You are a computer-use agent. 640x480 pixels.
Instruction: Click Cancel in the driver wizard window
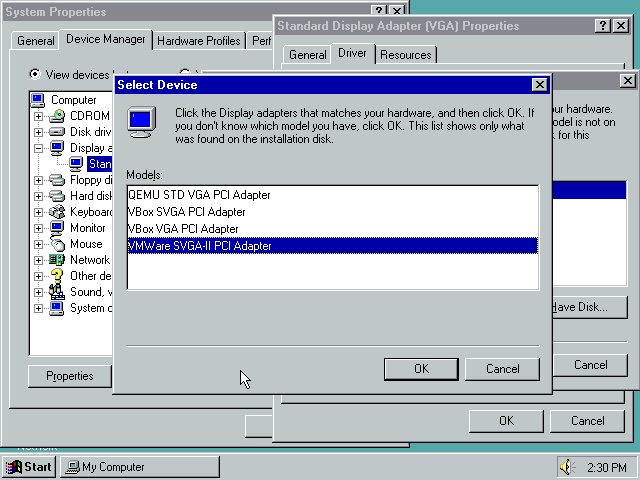point(590,365)
